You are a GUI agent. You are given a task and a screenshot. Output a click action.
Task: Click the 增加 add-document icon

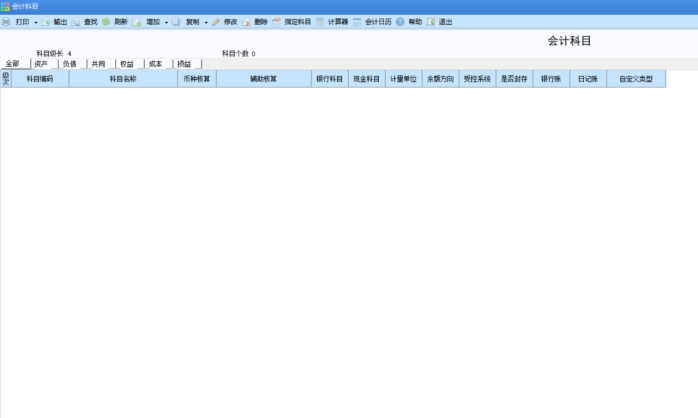tap(137, 22)
